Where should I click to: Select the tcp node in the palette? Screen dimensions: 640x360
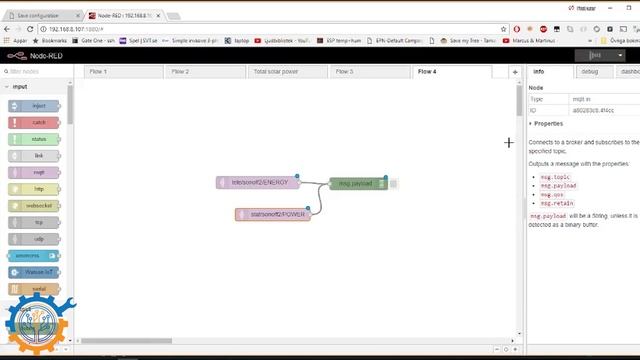tap(34, 222)
